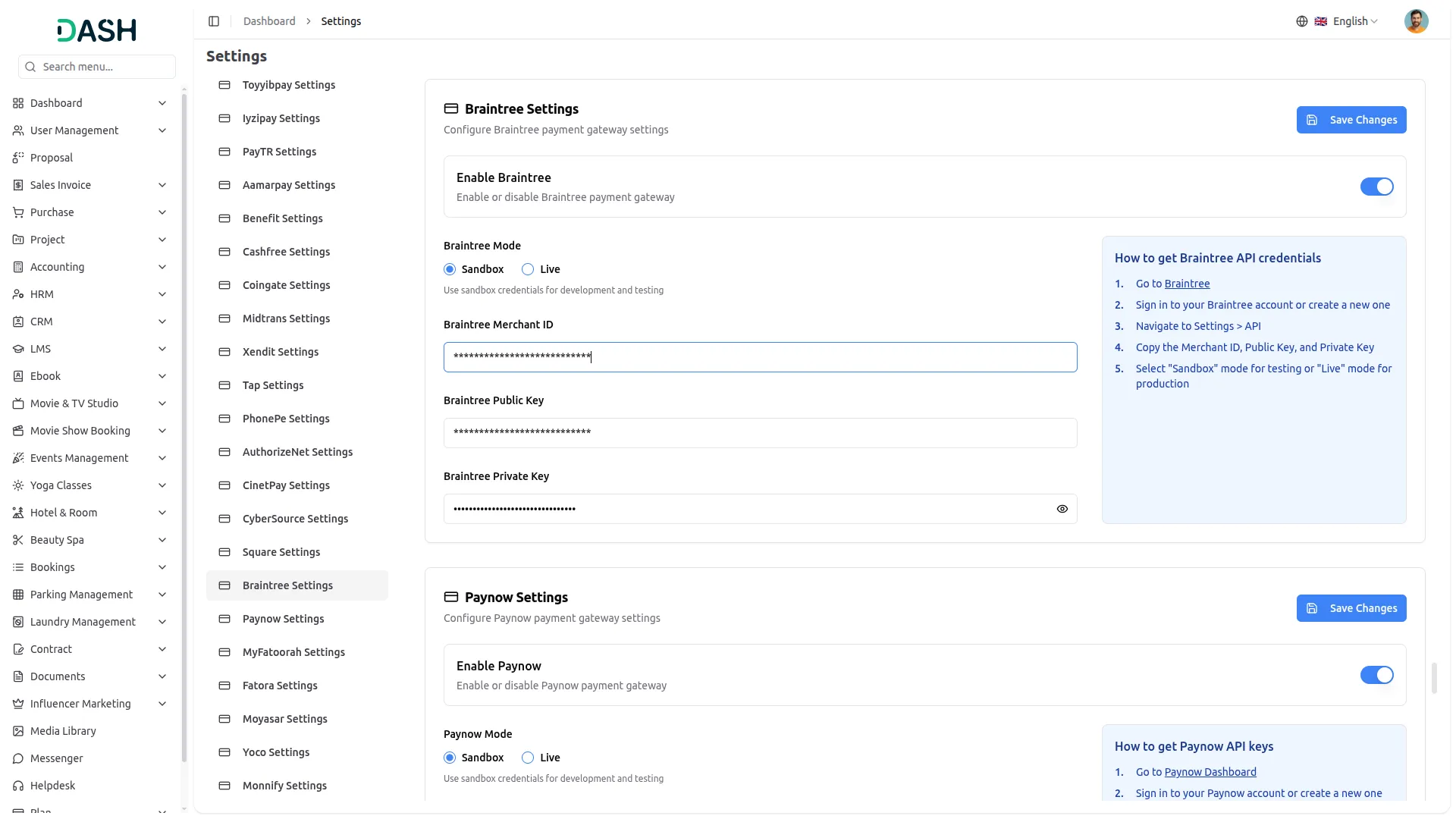Click the Search menu field
1456x819 pixels.
point(97,67)
